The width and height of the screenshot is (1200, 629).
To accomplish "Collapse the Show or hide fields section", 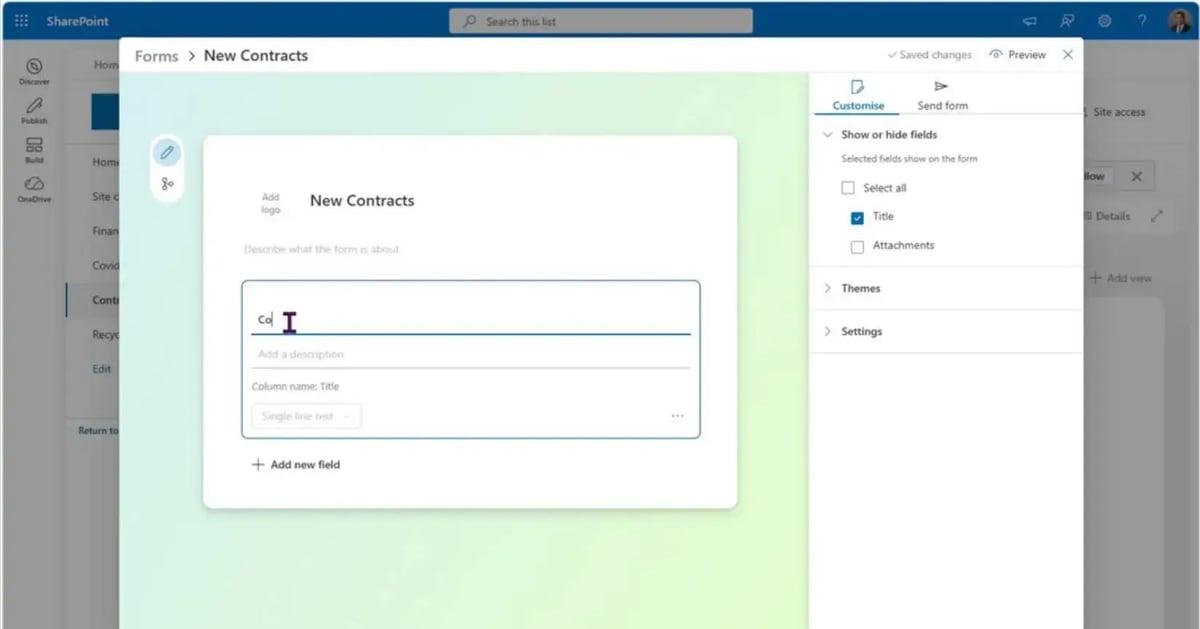I will click(827, 134).
